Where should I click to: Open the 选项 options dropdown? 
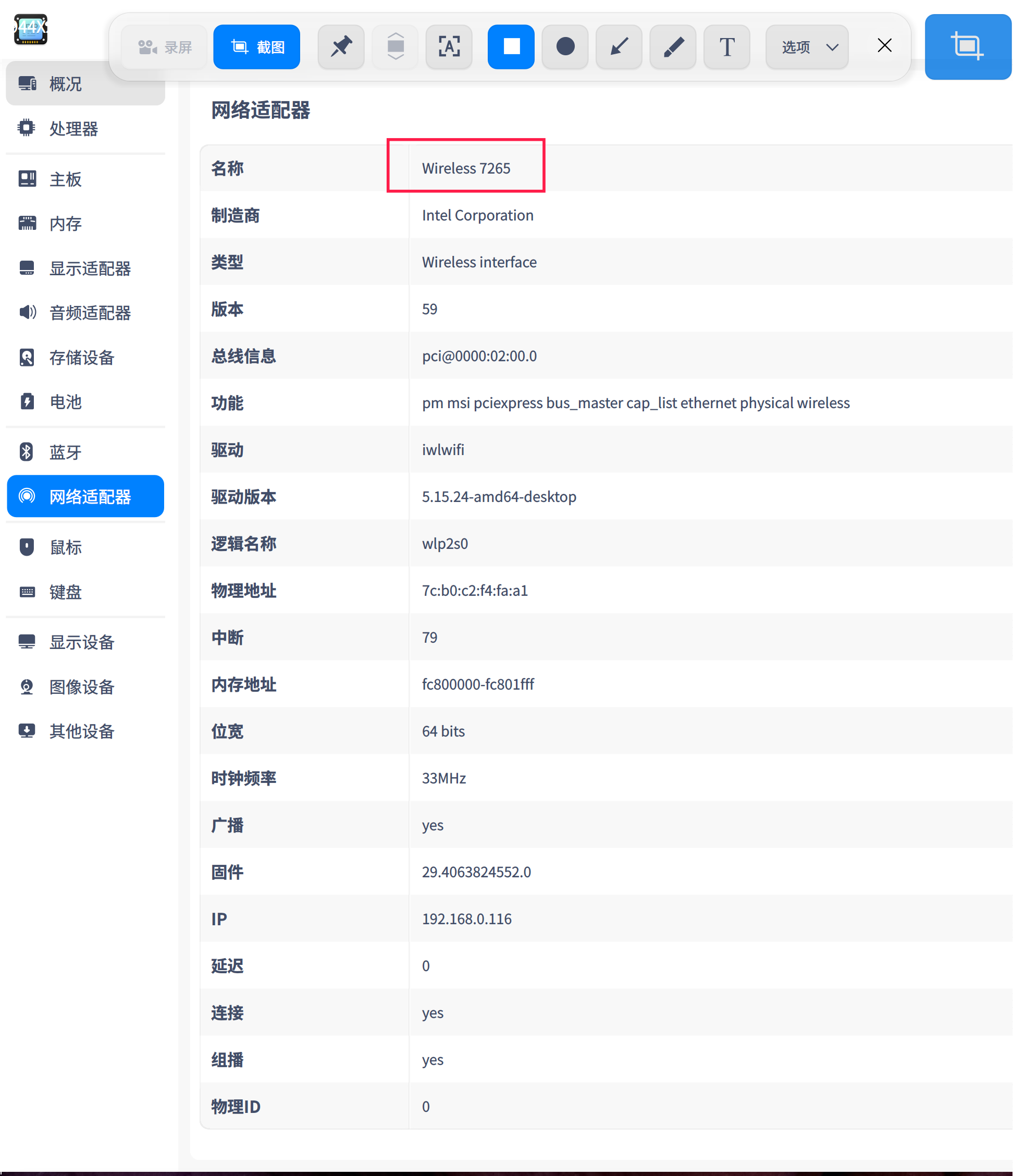807,46
